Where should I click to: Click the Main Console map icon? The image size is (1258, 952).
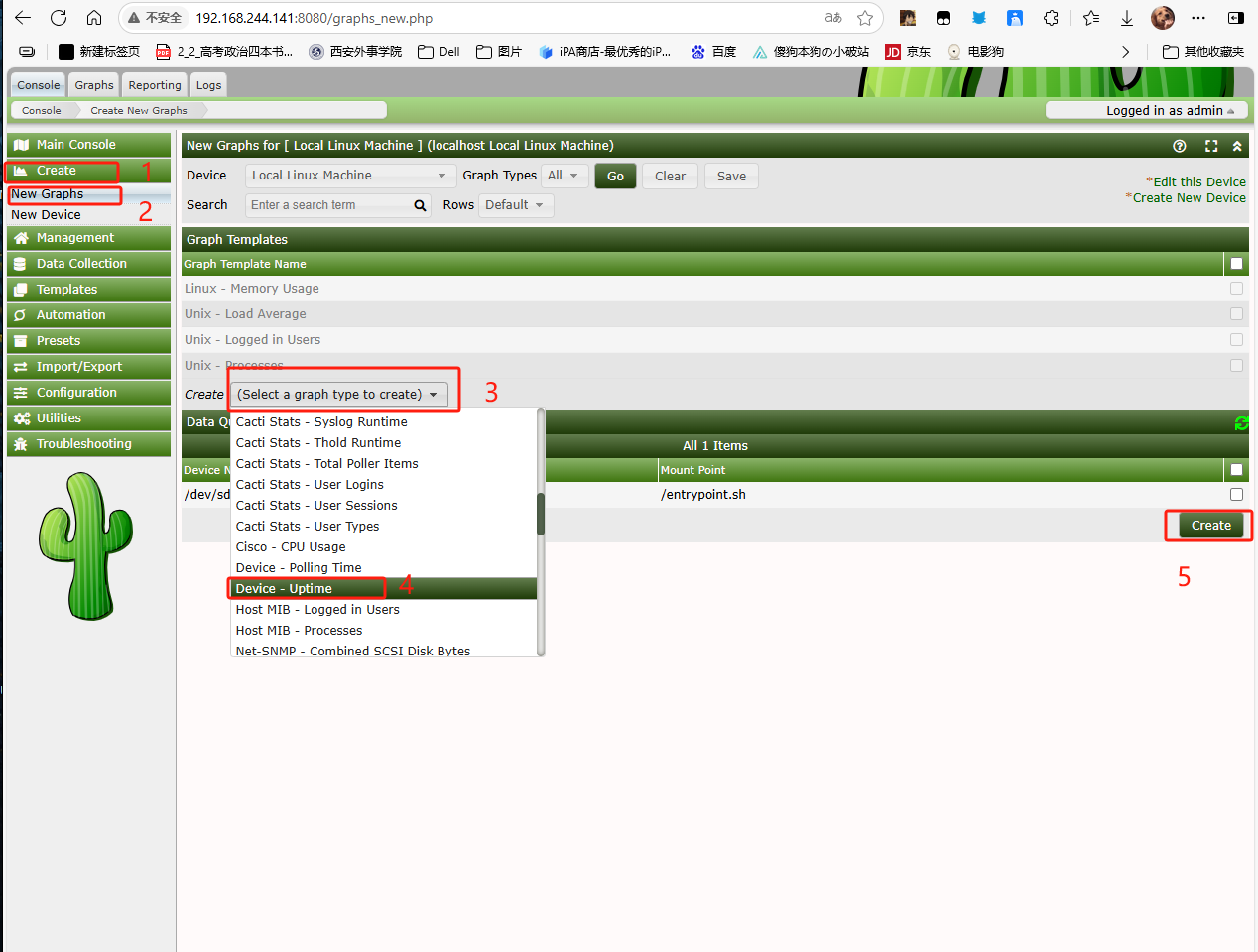point(21,145)
